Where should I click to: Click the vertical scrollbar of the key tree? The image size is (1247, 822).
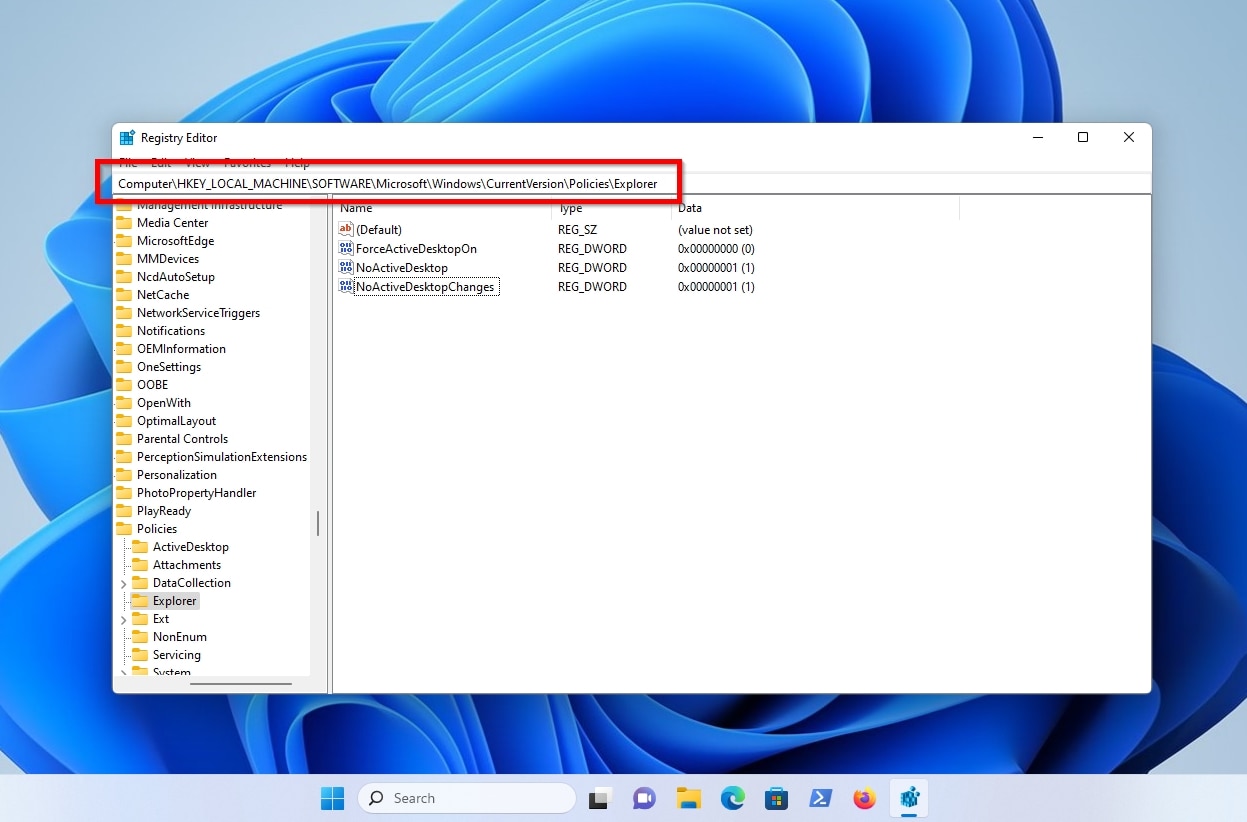pyautogui.click(x=318, y=523)
